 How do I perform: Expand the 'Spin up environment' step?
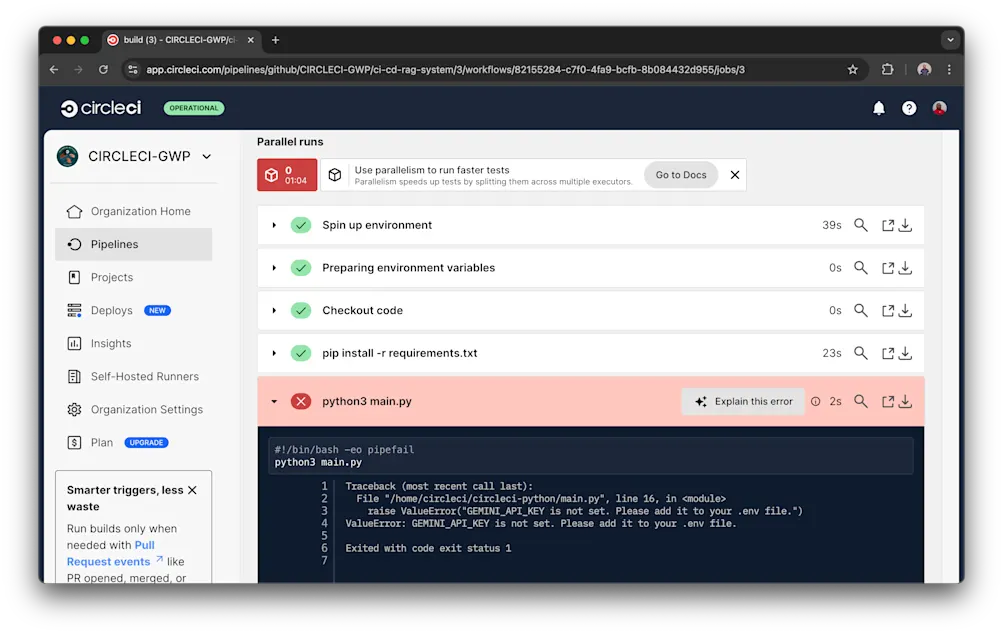(274, 225)
